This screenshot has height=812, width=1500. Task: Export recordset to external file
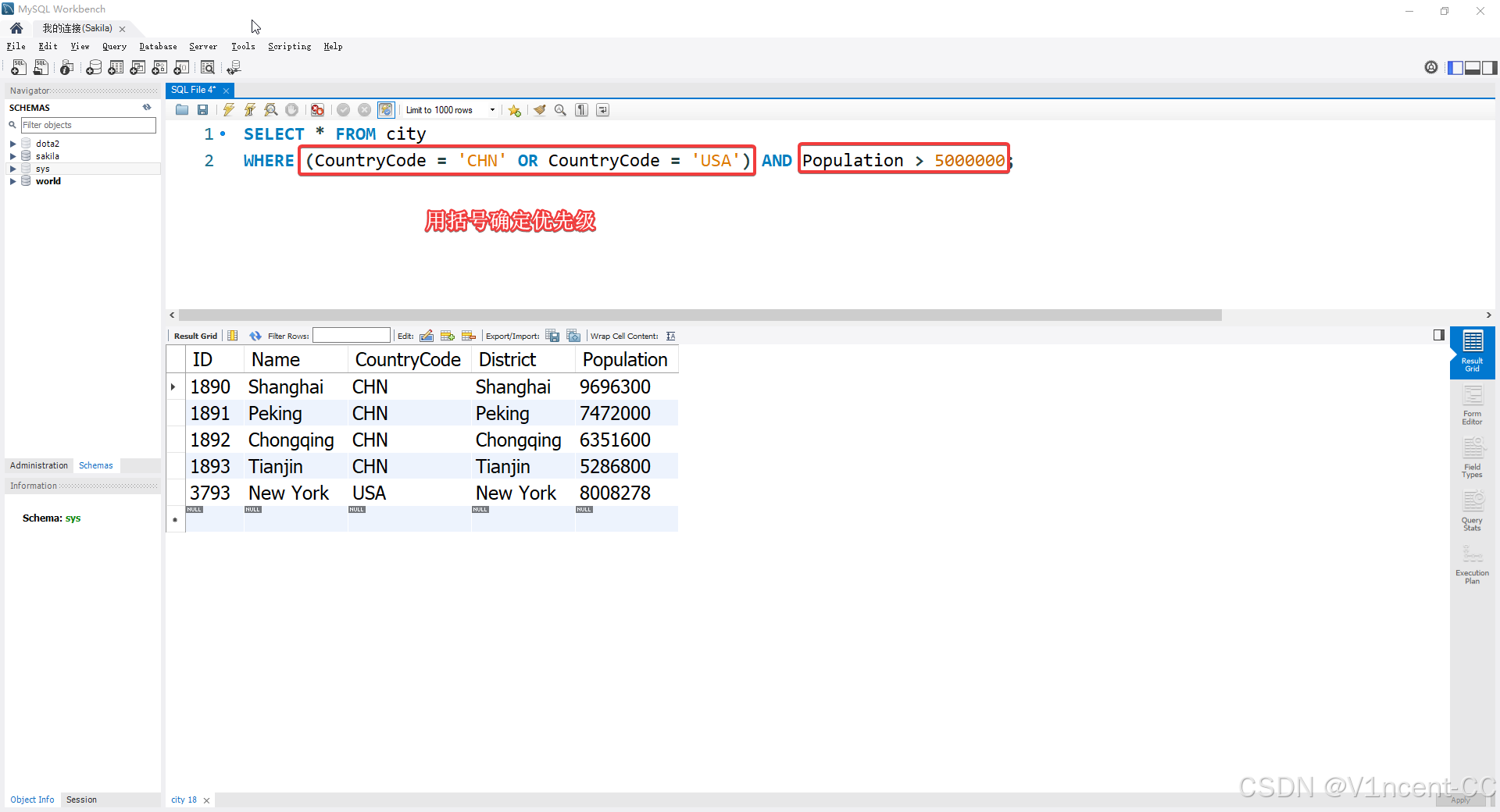[552, 336]
